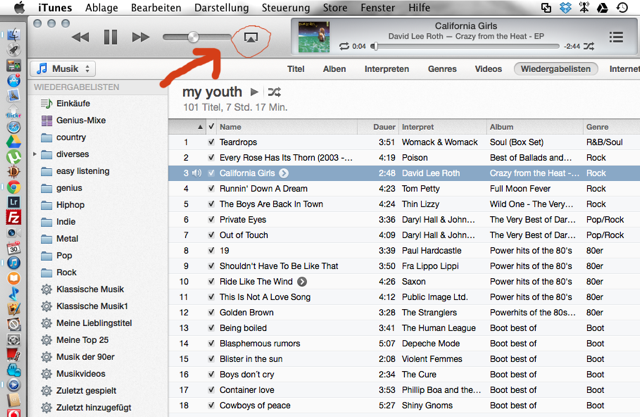Play the my youth playlist

pos(254,92)
